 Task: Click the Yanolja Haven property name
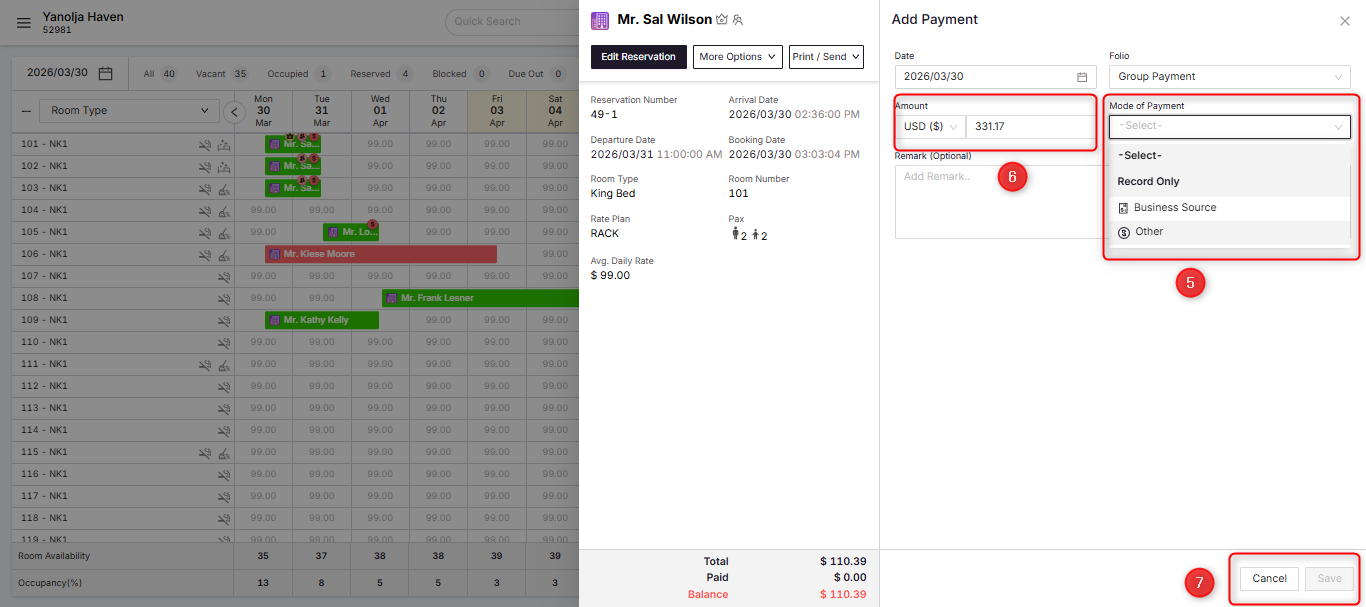point(83,17)
